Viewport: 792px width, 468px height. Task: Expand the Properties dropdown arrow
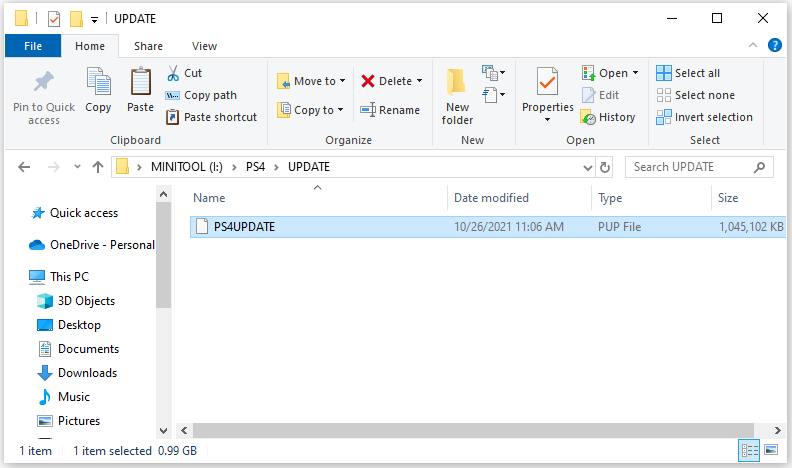(548, 120)
